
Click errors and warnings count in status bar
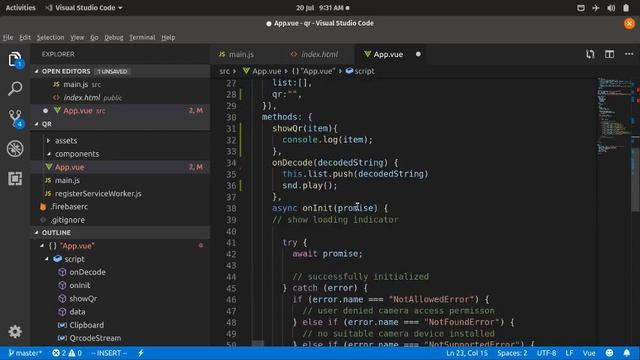pyautogui.click(x=67, y=353)
